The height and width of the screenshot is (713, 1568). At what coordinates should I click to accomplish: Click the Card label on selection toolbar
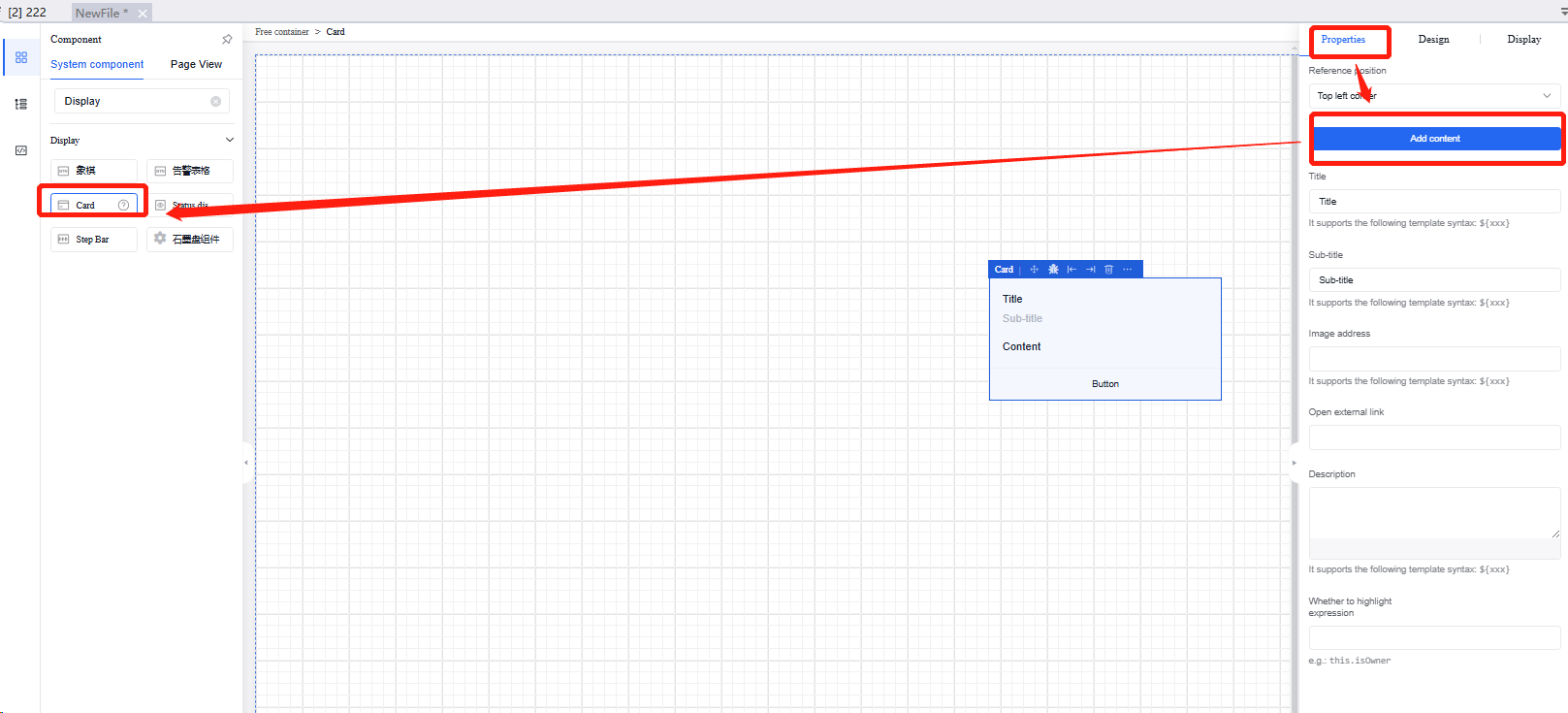point(1004,270)
